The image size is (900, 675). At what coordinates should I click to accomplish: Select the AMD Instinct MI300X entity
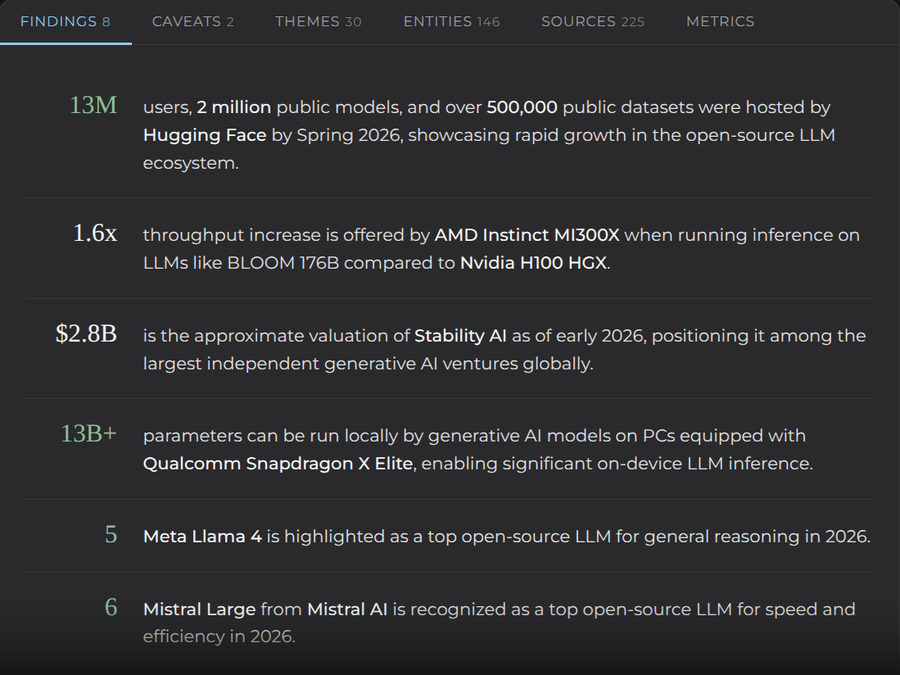pyautogui.click(x=527, y=235)
